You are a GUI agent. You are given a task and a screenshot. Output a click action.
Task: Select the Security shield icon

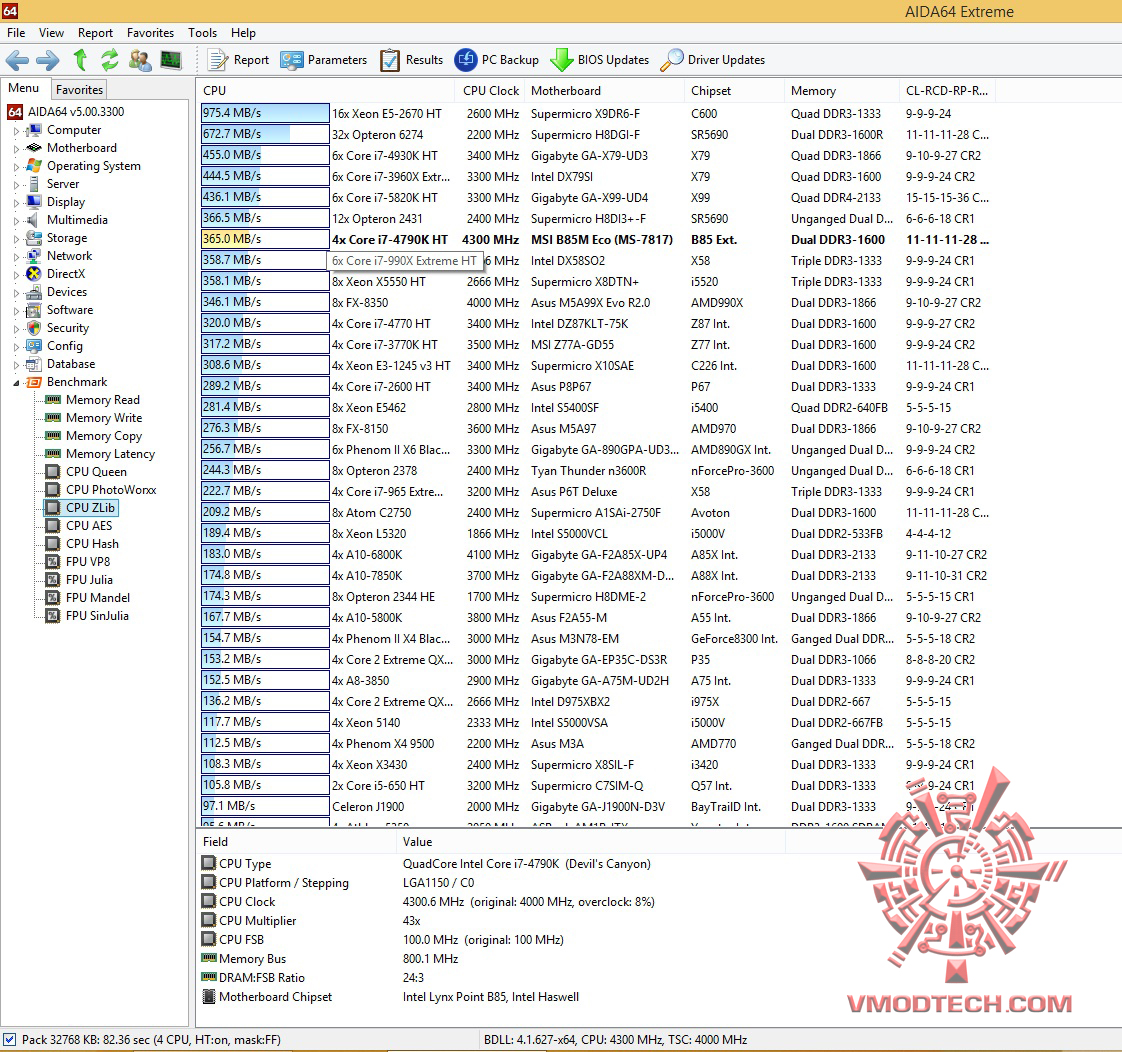(x=34, y=328)
